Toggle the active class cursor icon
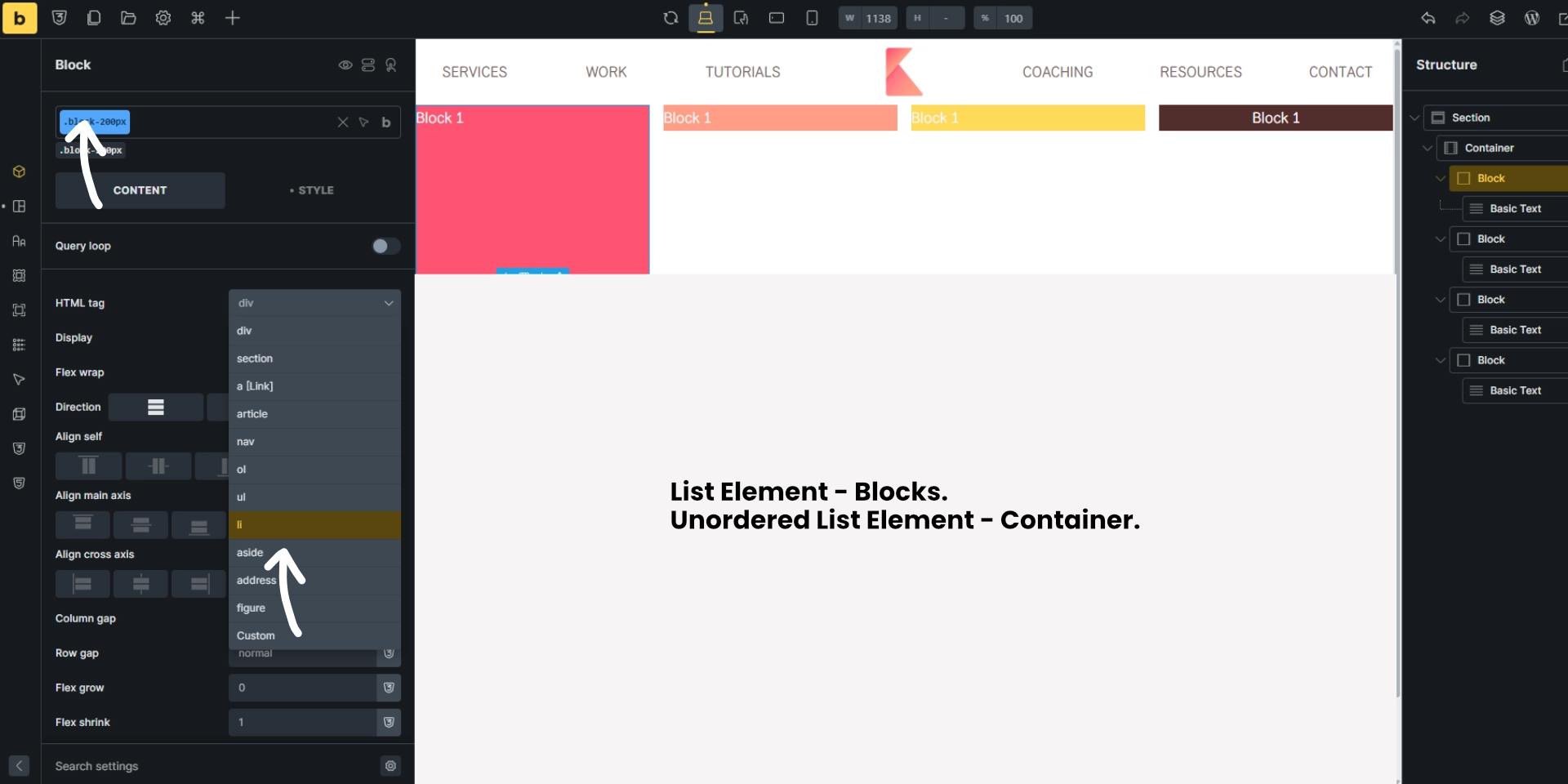1568x784 pixels. point(365,122)
